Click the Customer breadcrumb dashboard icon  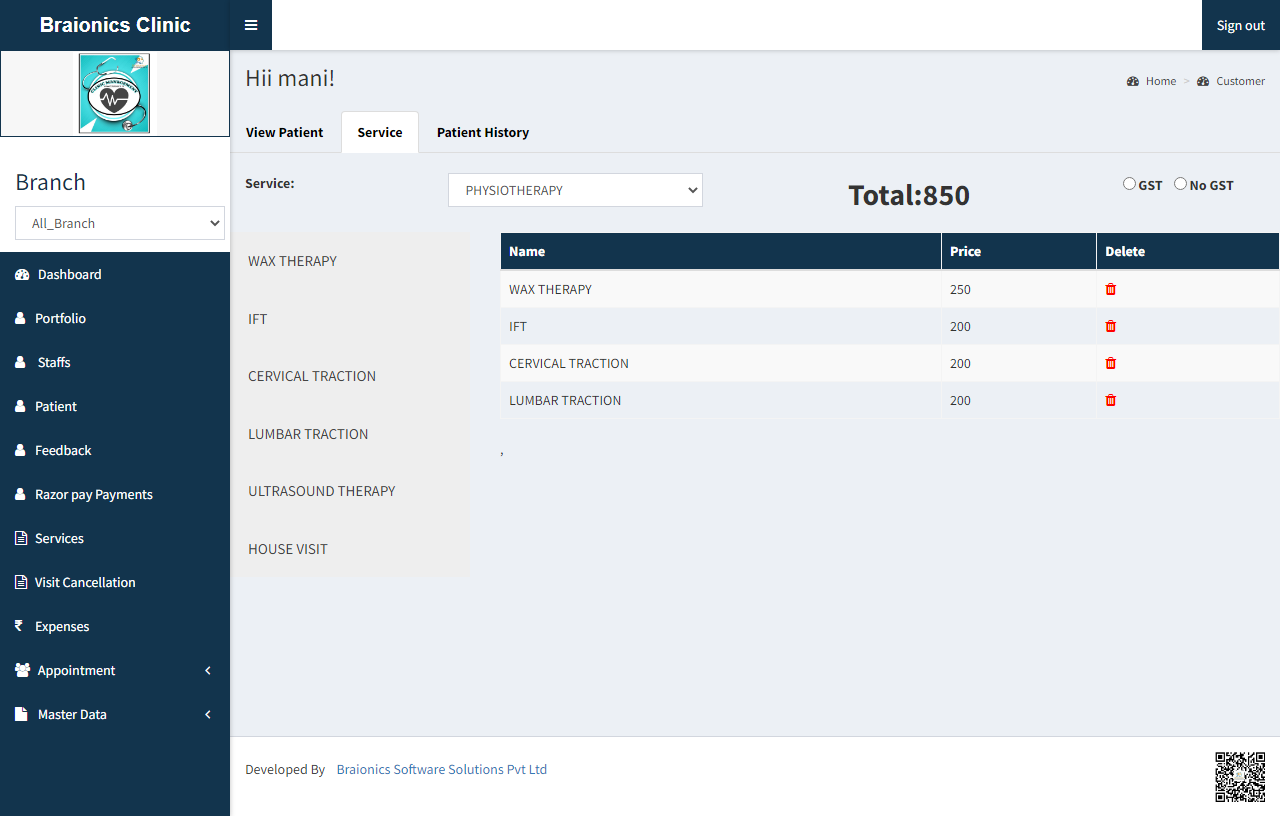(1203, 81)
